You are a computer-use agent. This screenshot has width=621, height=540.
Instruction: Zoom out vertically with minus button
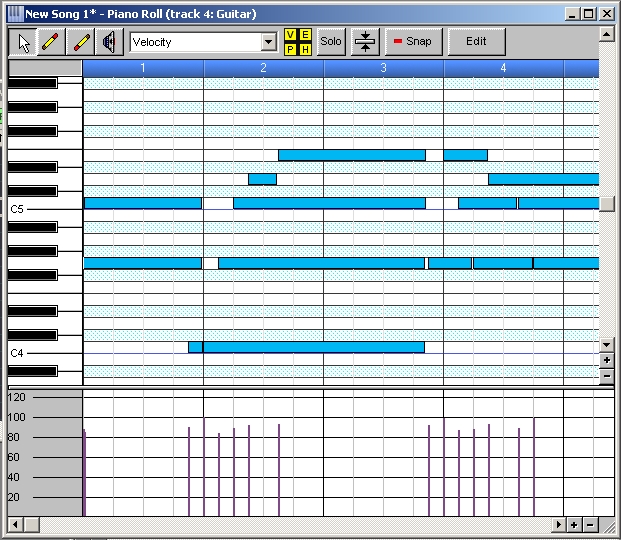[606, 376]
